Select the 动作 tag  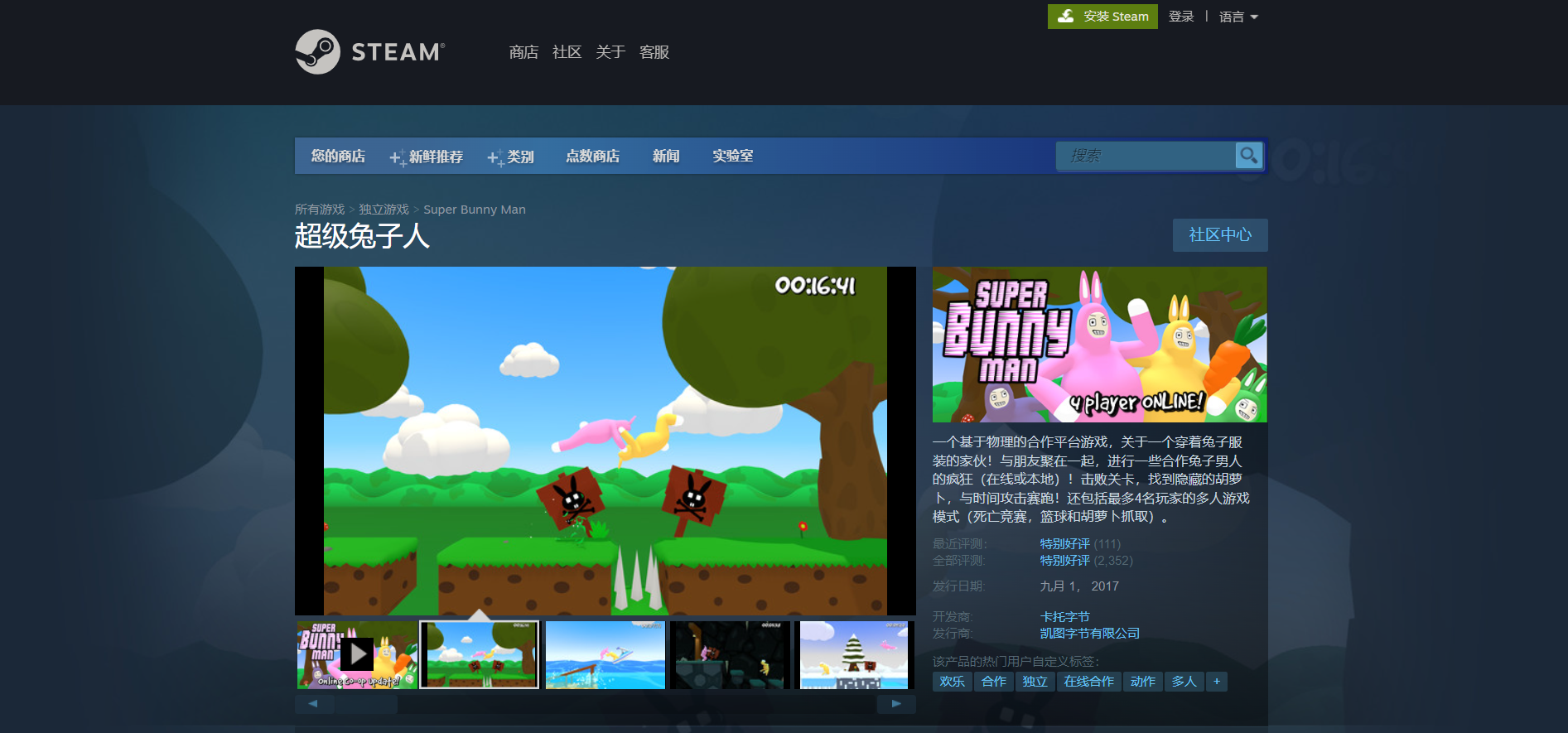click(1143, 682)
